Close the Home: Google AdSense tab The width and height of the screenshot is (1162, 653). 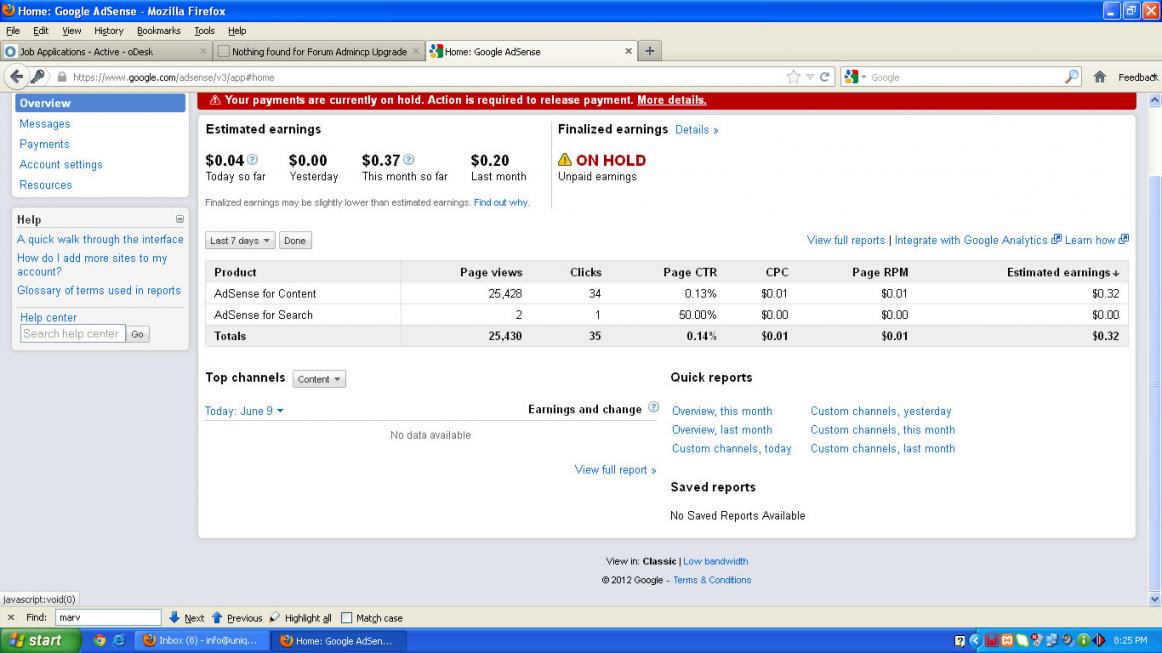coord(628,51)
